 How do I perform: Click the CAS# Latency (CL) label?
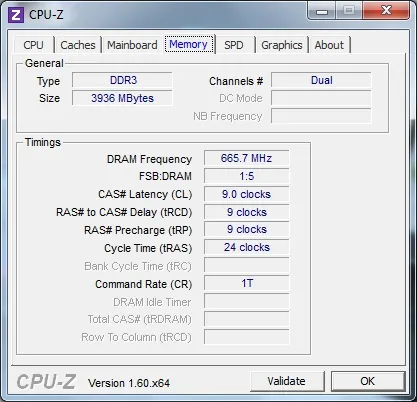tap(145, 194)
